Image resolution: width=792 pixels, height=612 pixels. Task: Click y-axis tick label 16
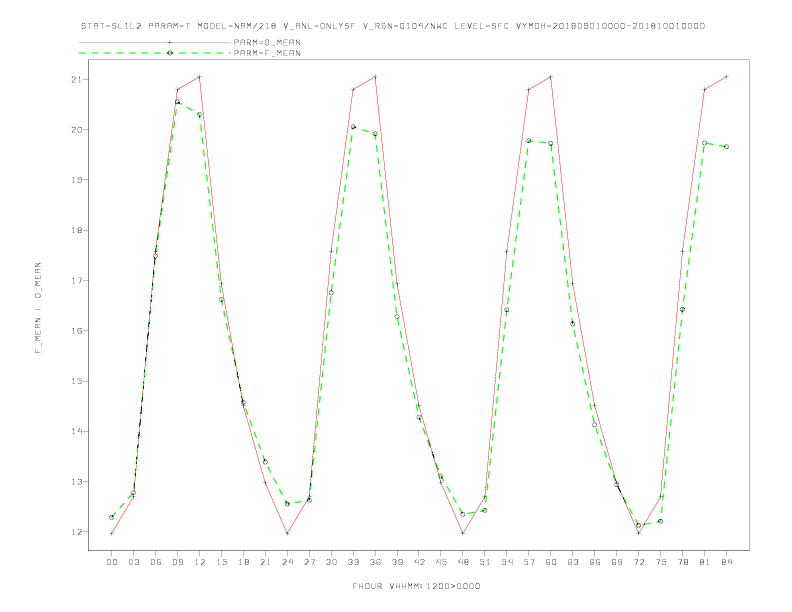click(77, 331)
